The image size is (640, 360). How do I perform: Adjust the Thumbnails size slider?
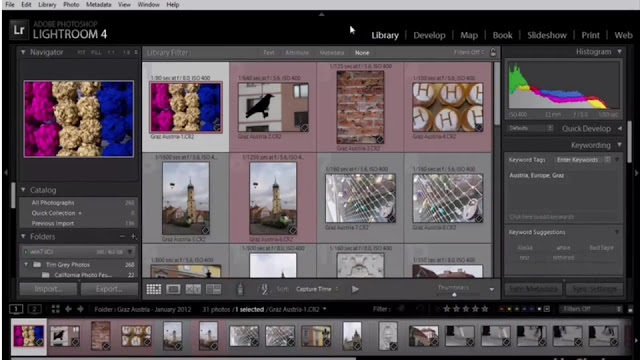click(x=454, y=294)
